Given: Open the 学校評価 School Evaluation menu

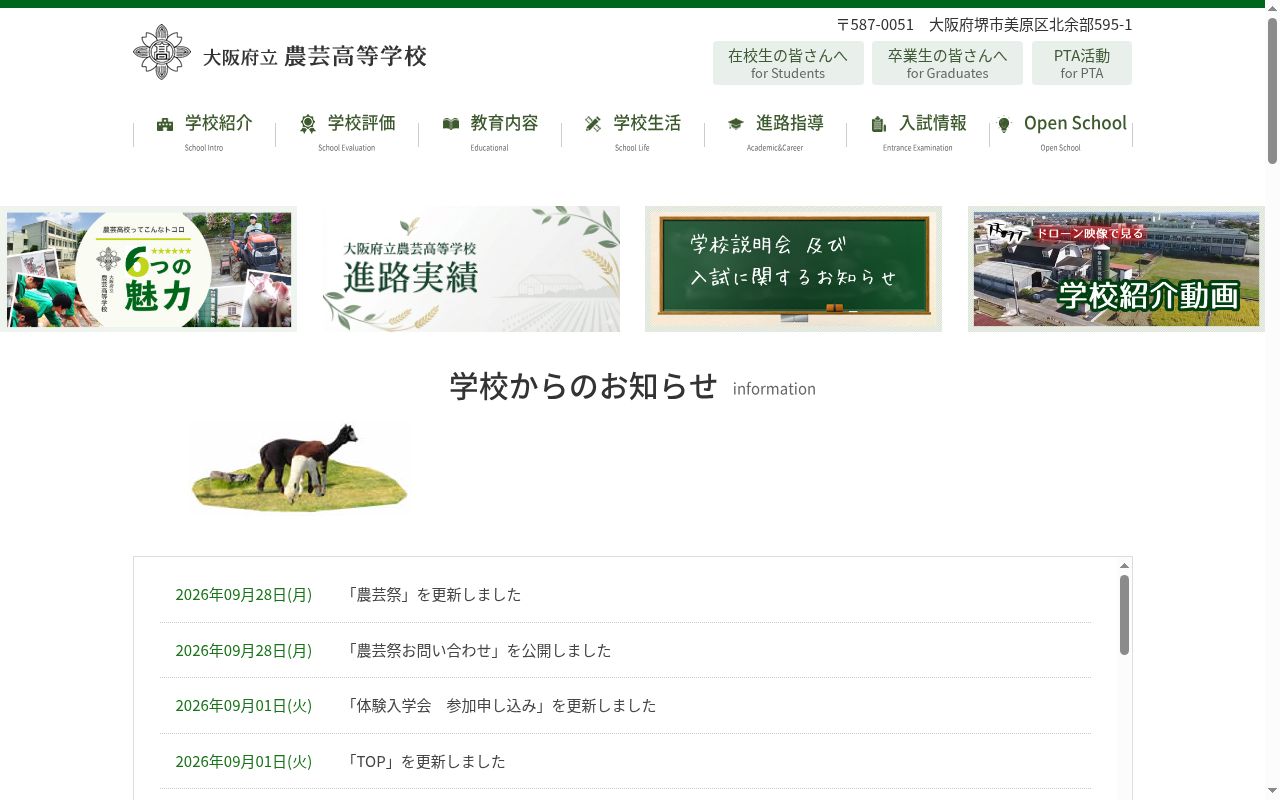Looking at the screenshot, I should (347, 133).
